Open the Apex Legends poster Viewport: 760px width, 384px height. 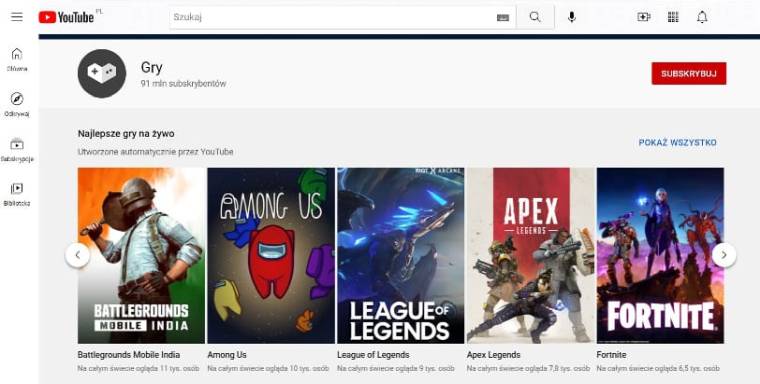[x=530, y=256]
